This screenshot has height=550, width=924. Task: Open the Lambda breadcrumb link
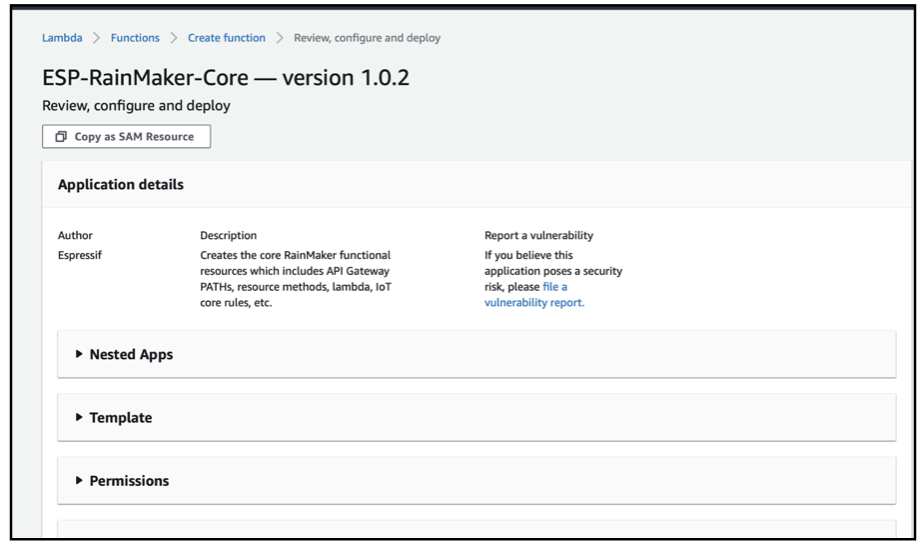click(62, 38)
